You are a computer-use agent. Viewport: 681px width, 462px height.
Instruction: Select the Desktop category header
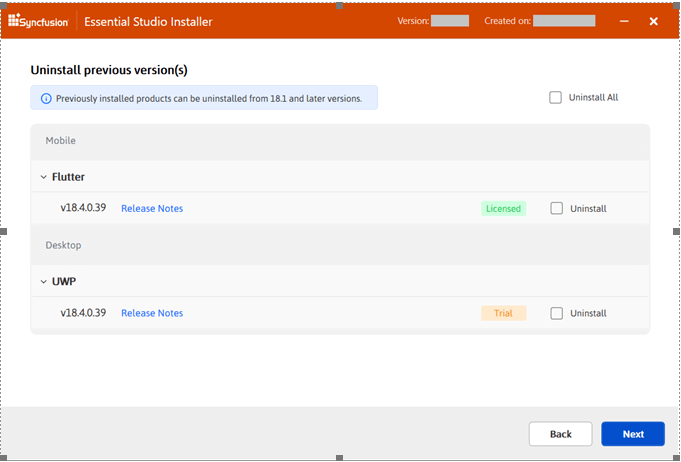pyautogui.click(x=63, y=245)
